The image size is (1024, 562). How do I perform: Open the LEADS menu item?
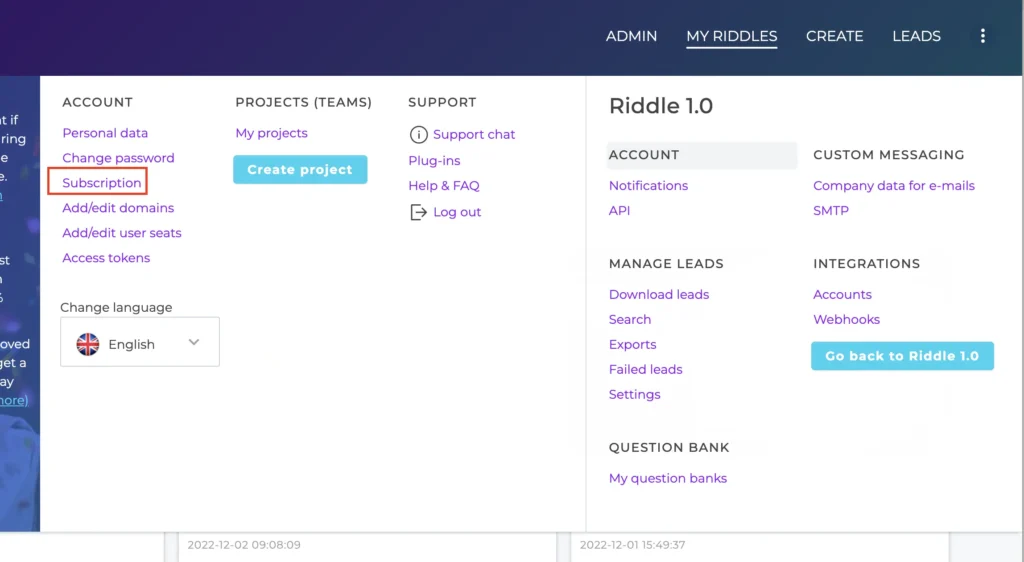coord(916,37)
